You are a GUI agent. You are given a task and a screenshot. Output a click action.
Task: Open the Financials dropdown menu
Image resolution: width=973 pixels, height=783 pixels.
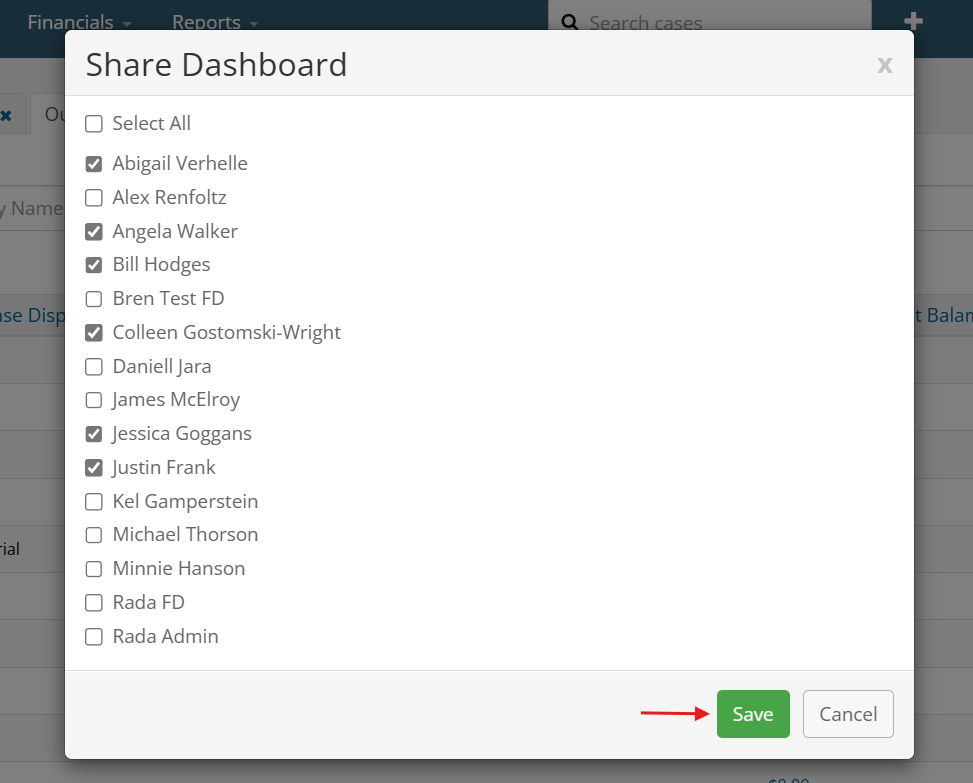[79, 22]
